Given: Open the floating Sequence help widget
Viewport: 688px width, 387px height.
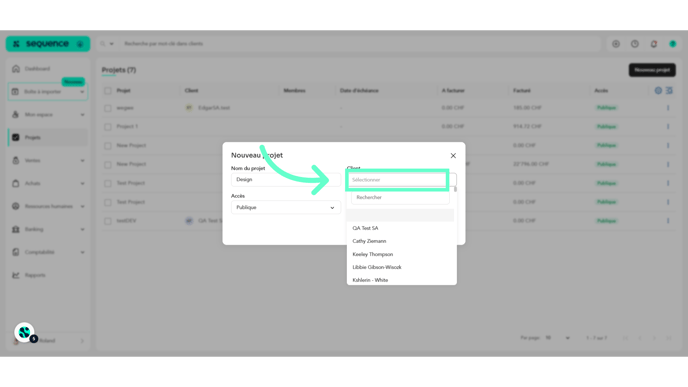Looking at the screenshot, I should coord(25,333).
